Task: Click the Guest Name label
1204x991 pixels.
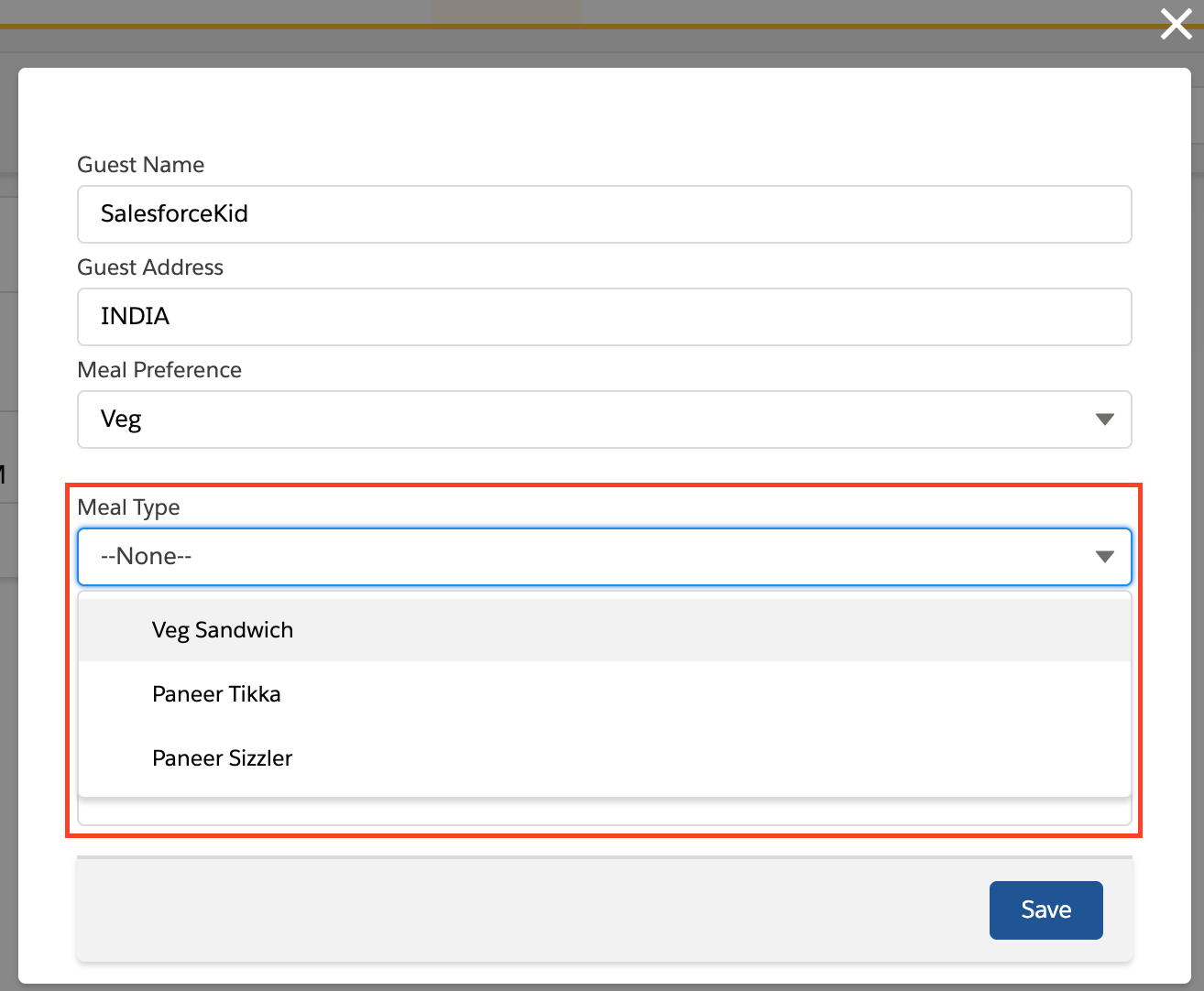Action: 140,164
